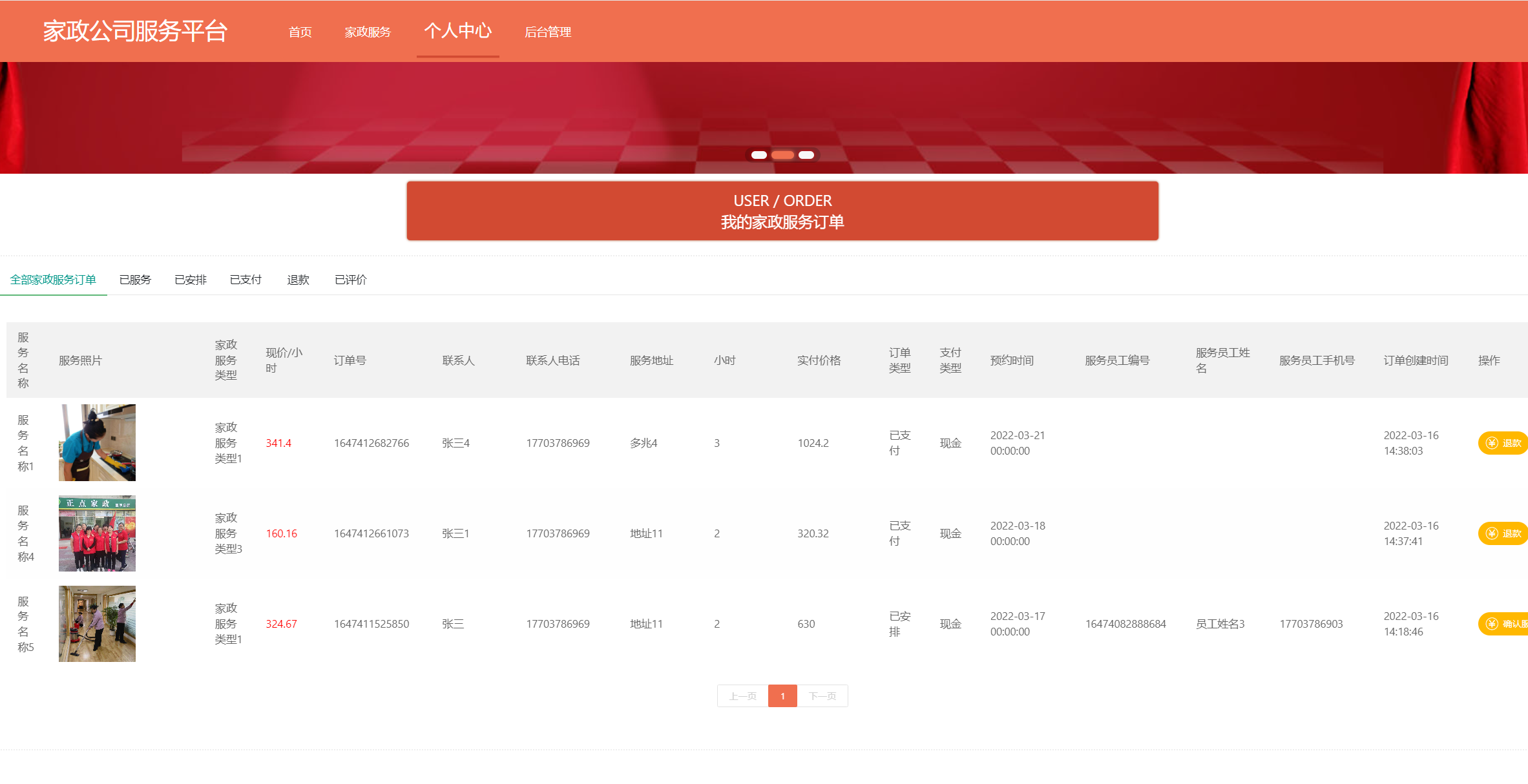The height and width of the screenshot is (784, 1528).
Task: Select the 退款 filter tab
Action: coord(298,279)
